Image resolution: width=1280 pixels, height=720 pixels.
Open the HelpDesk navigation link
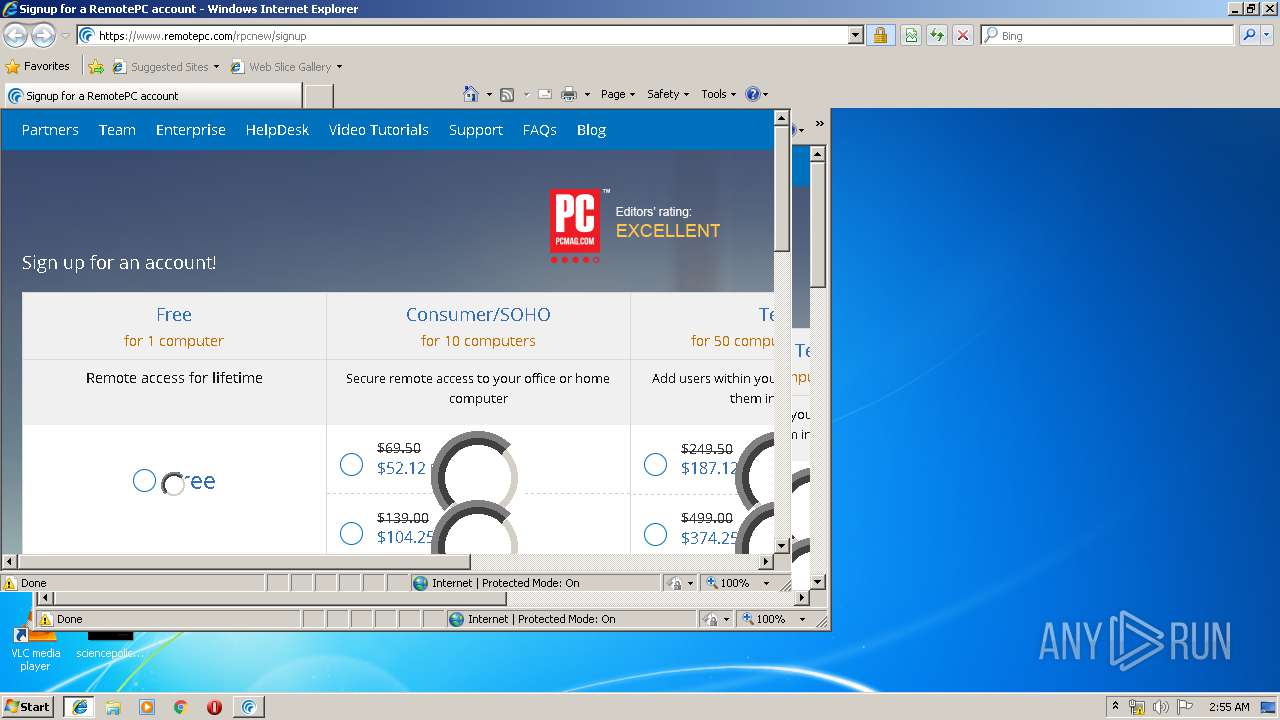[277, 130]
